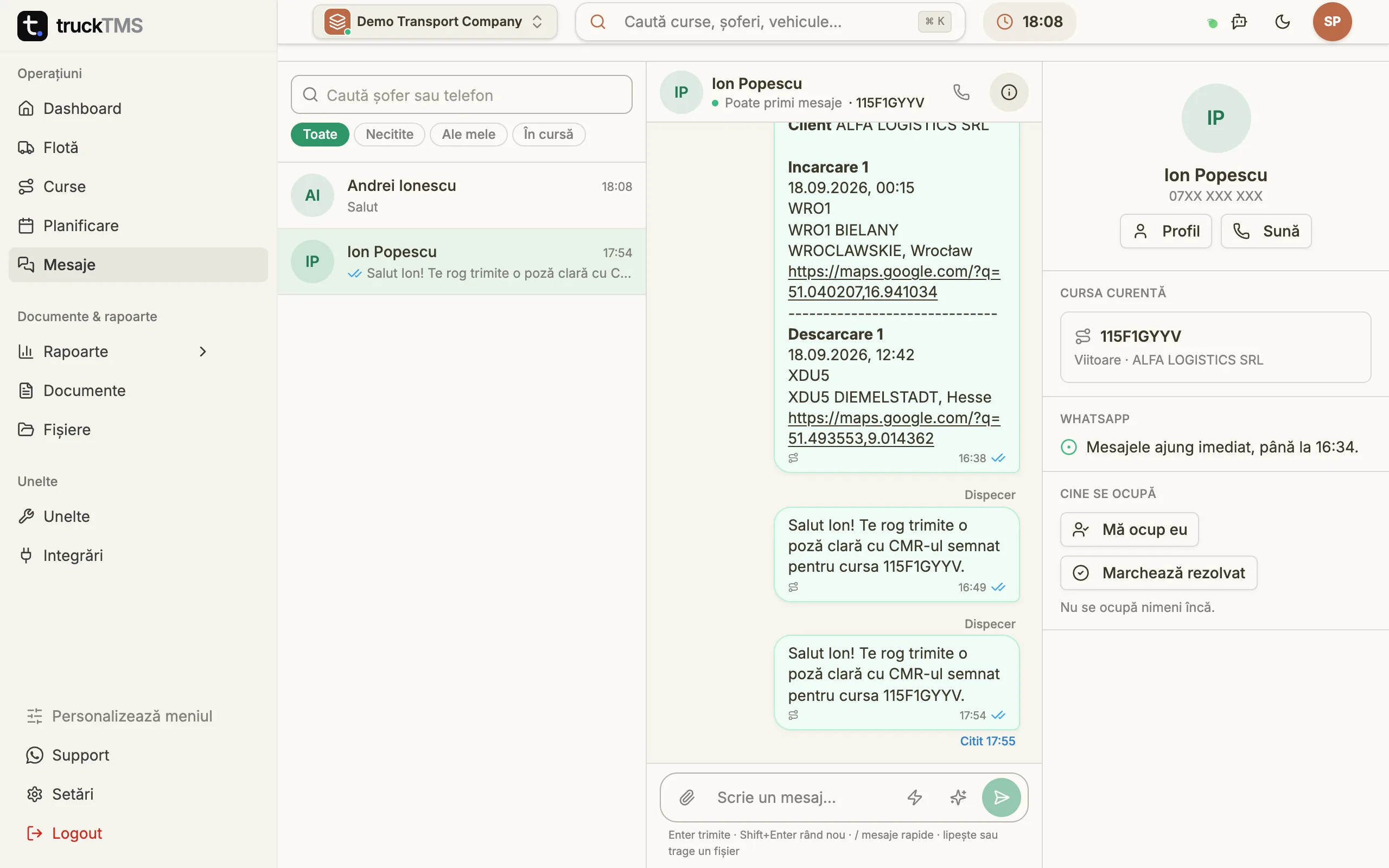Open the Diemelstadt Google Maps link

894,428
